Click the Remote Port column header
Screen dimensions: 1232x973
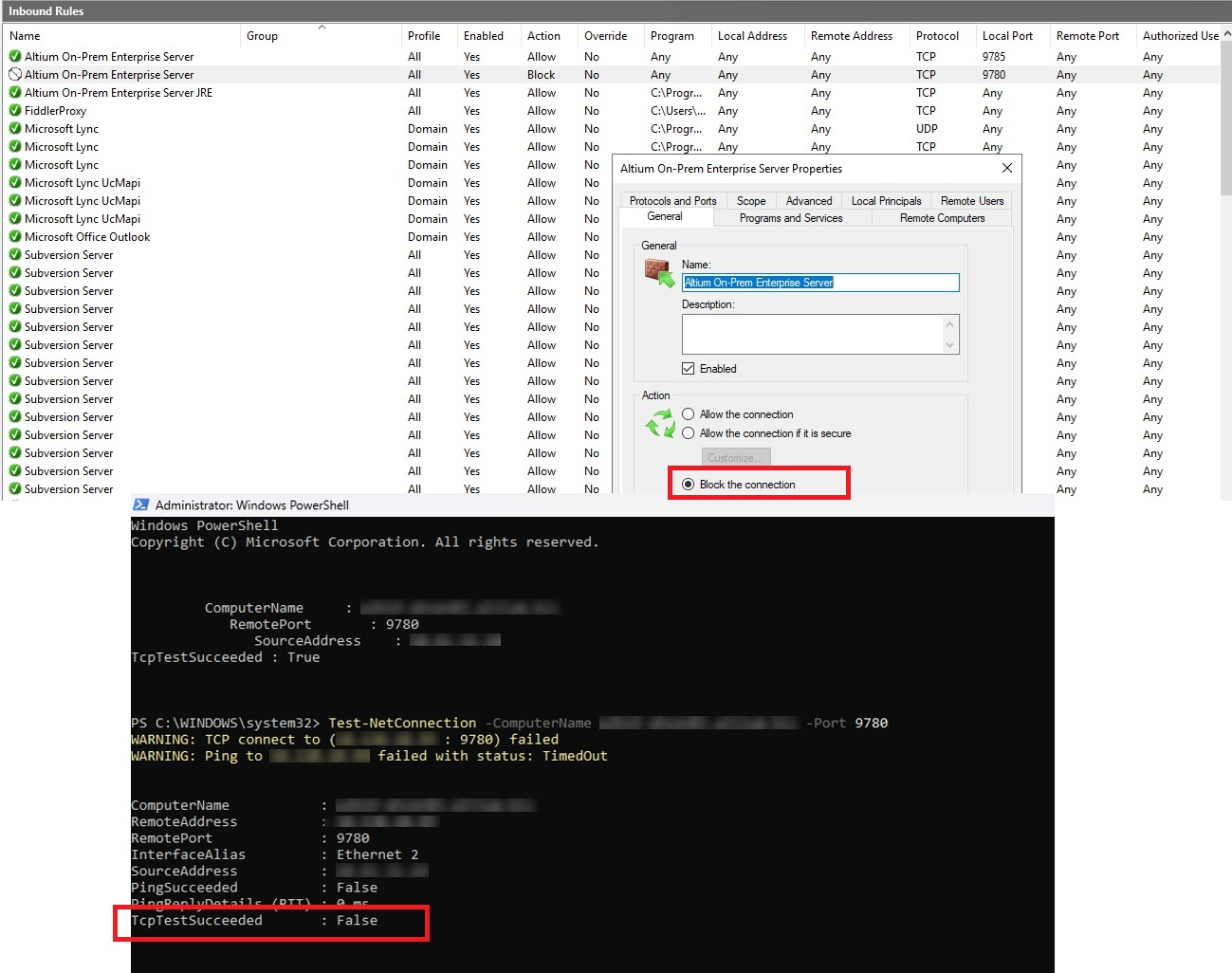tap(1094, 36)
